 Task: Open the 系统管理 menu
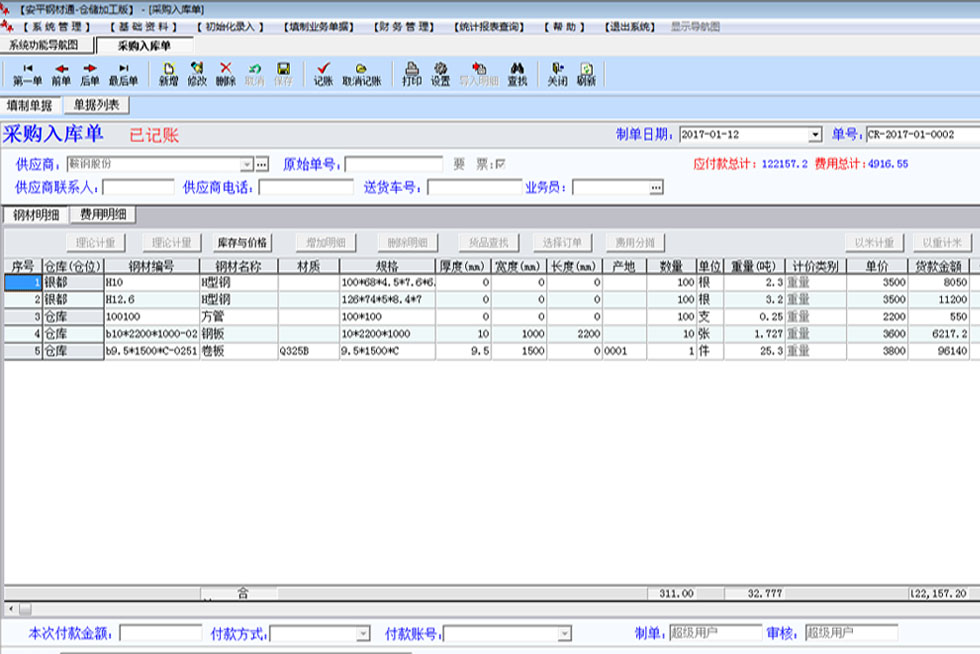click(57, 27)
